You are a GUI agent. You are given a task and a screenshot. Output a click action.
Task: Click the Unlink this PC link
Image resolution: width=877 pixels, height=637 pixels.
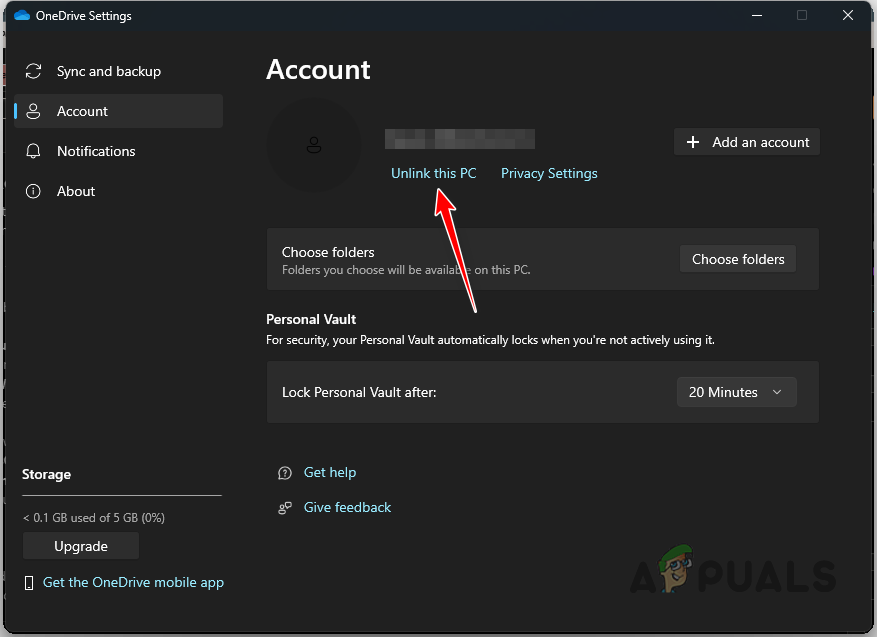coord(434,173)
